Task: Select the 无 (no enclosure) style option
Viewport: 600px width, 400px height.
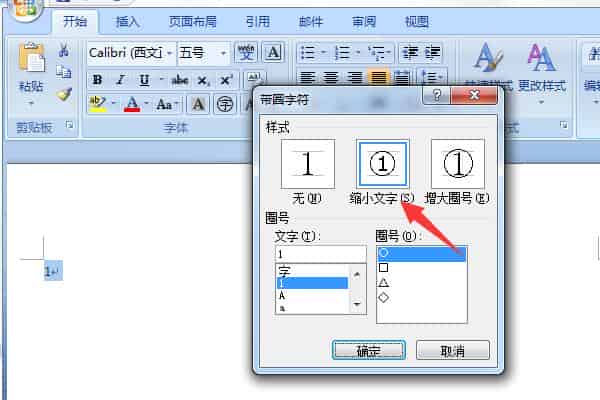Action: tap(308, 164)
